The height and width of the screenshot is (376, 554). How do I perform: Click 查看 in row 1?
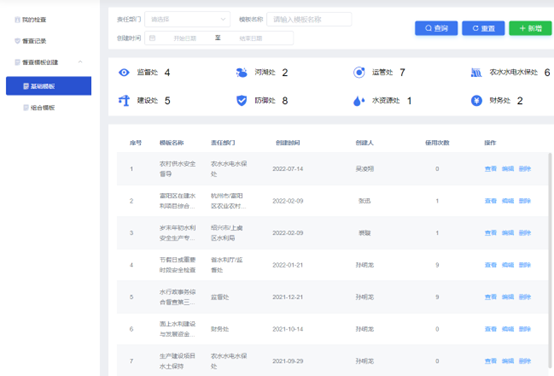tap(490, 169)
